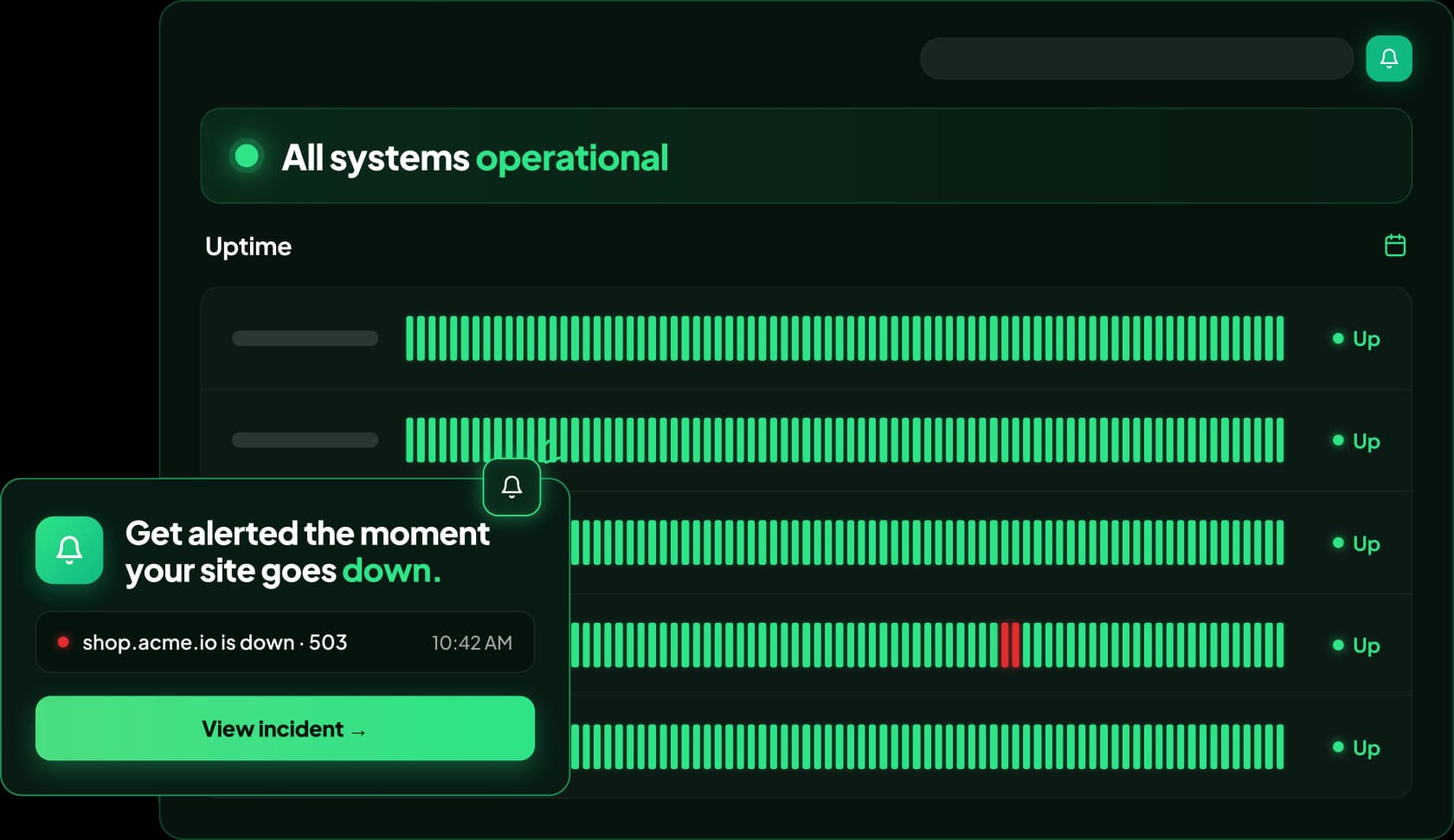
Task: Click the empty search field at the top
Action: tap(1136, 59)
